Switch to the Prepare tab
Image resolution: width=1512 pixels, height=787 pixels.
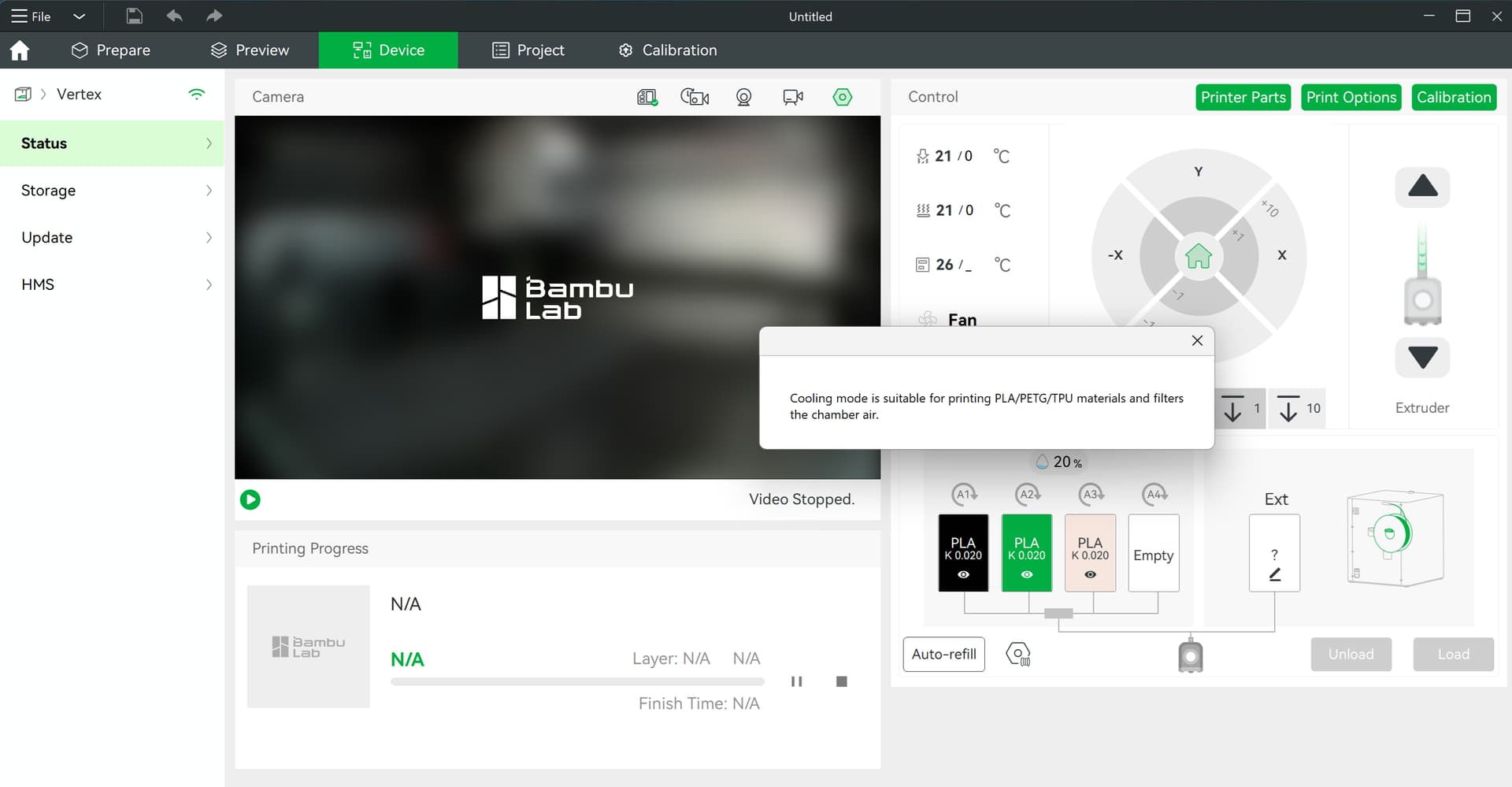111,50
